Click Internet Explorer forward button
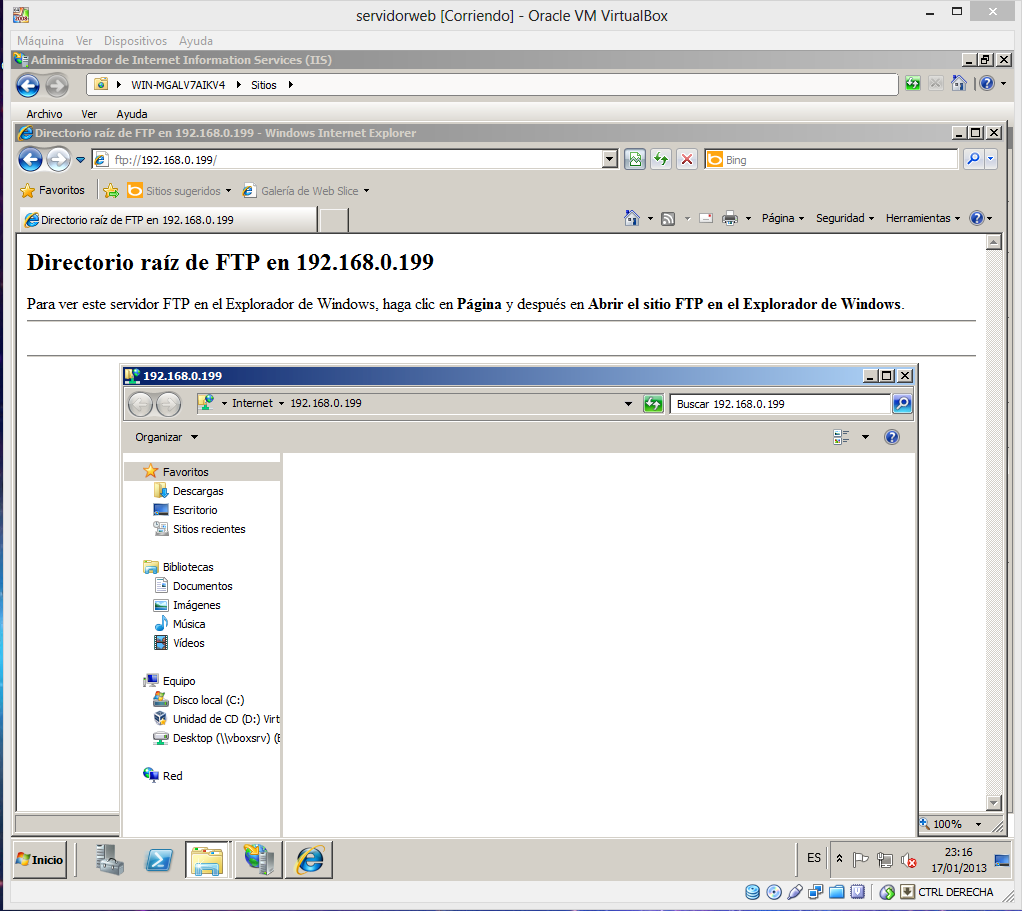 point(58,160)
